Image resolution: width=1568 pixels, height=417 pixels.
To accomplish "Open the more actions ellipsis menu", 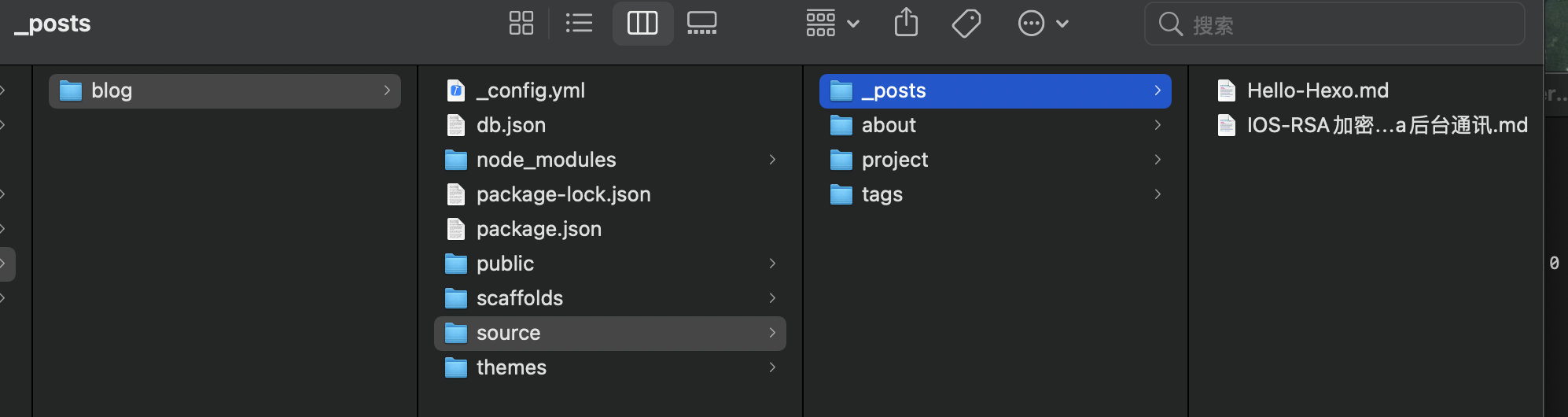I will (x=1043, y=24).
